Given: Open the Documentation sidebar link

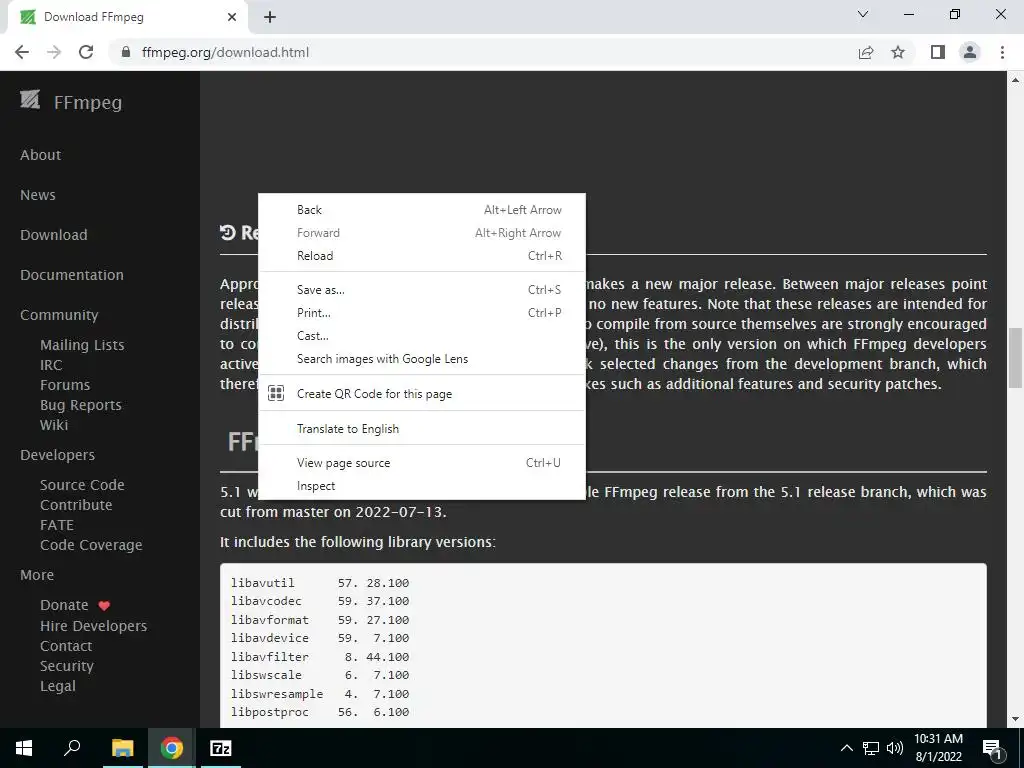Looking at the screenshot, I should coord(72,275).
